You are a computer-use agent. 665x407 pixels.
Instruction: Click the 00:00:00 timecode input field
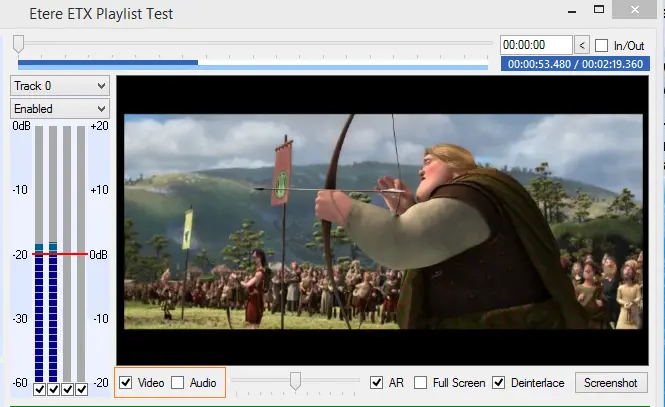tap(535, 45)
